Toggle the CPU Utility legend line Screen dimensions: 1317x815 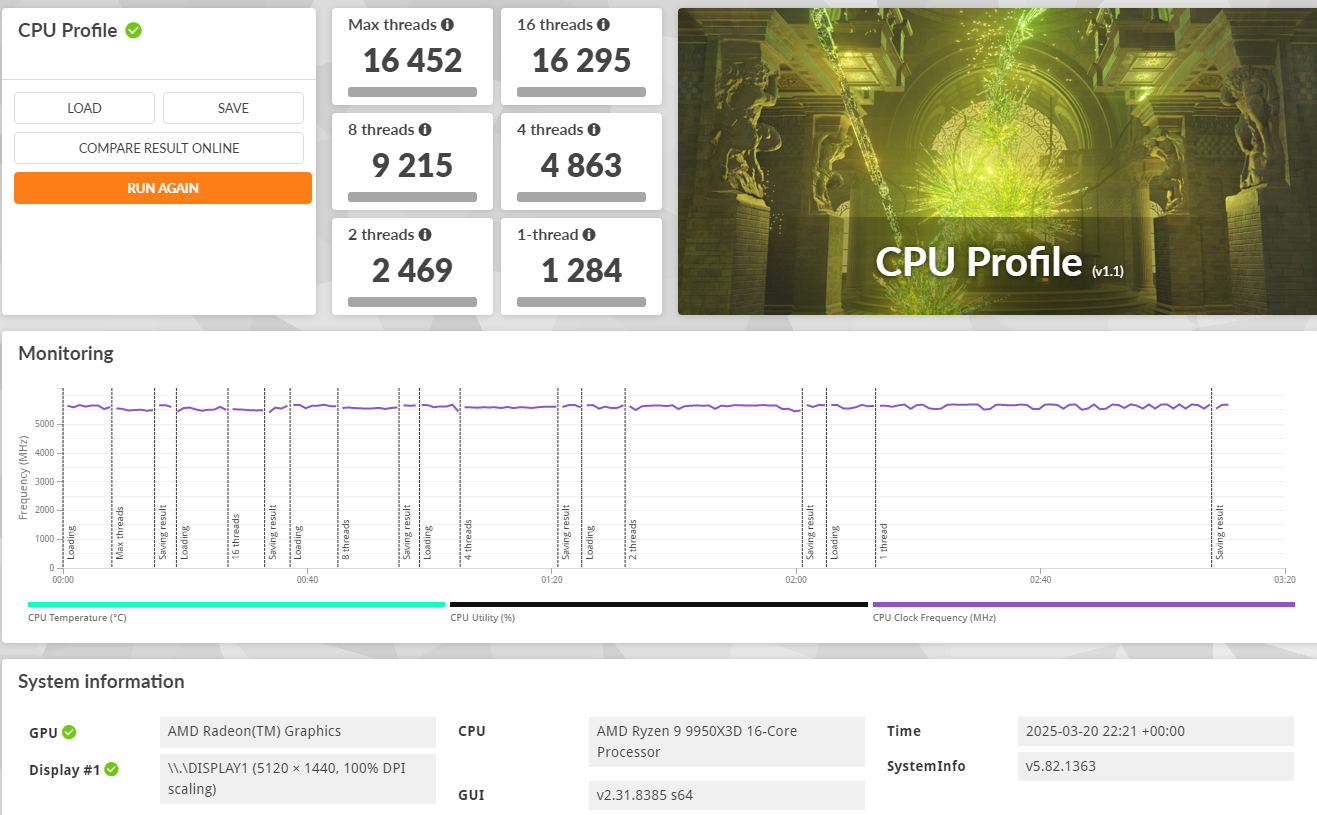tap(659, 604)
